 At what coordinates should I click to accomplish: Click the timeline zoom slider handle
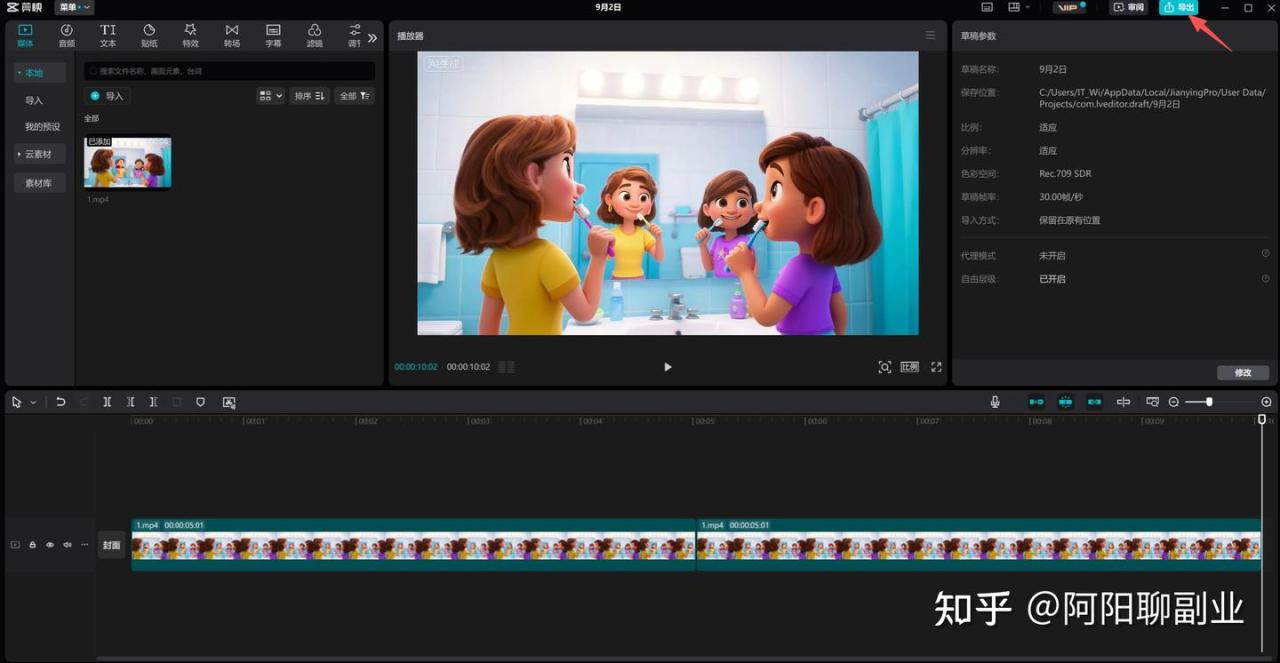click(1209, 402)
